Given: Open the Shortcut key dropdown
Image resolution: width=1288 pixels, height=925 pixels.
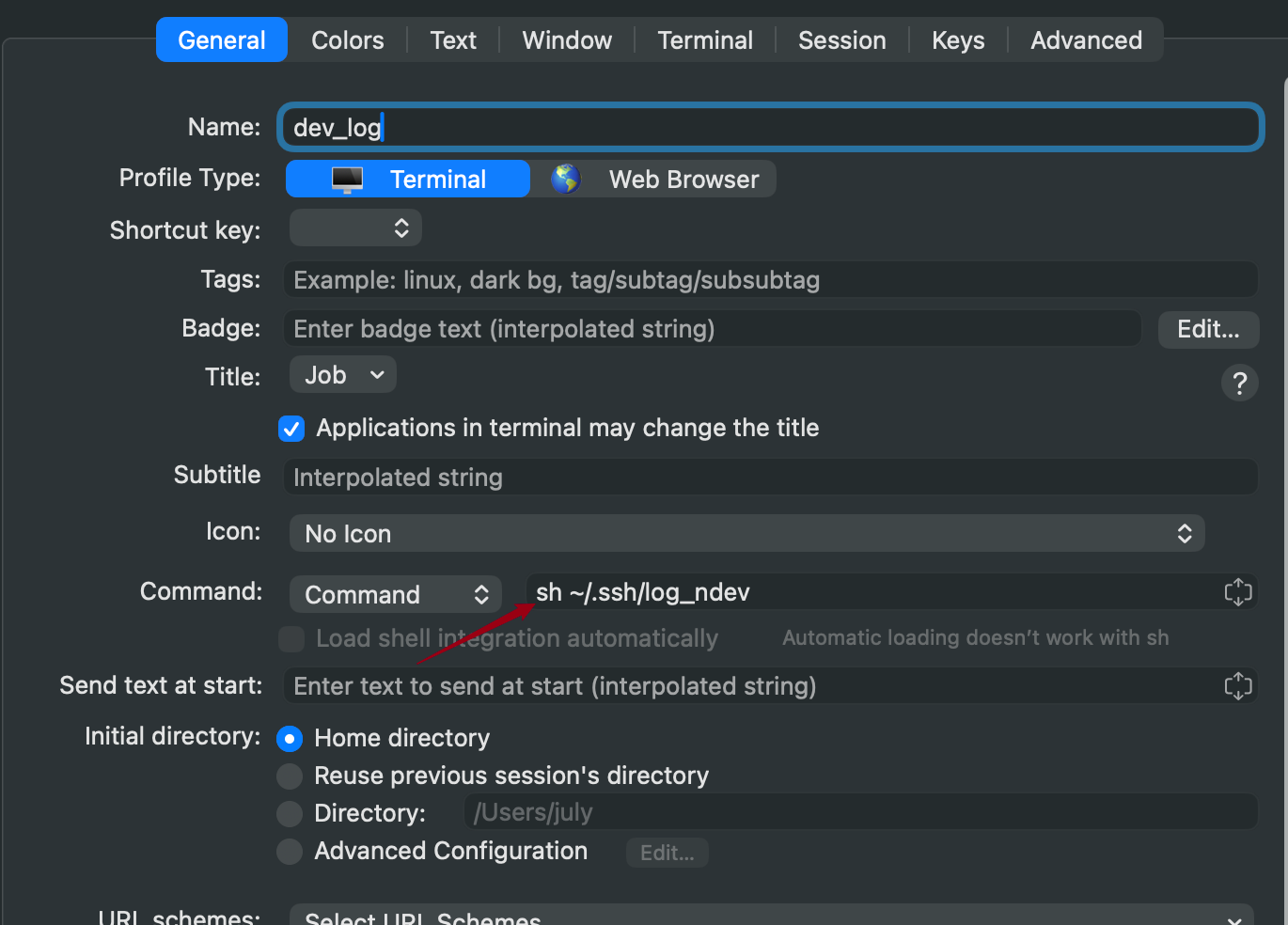Looking at the screenshot, I should tap(355, 228).
